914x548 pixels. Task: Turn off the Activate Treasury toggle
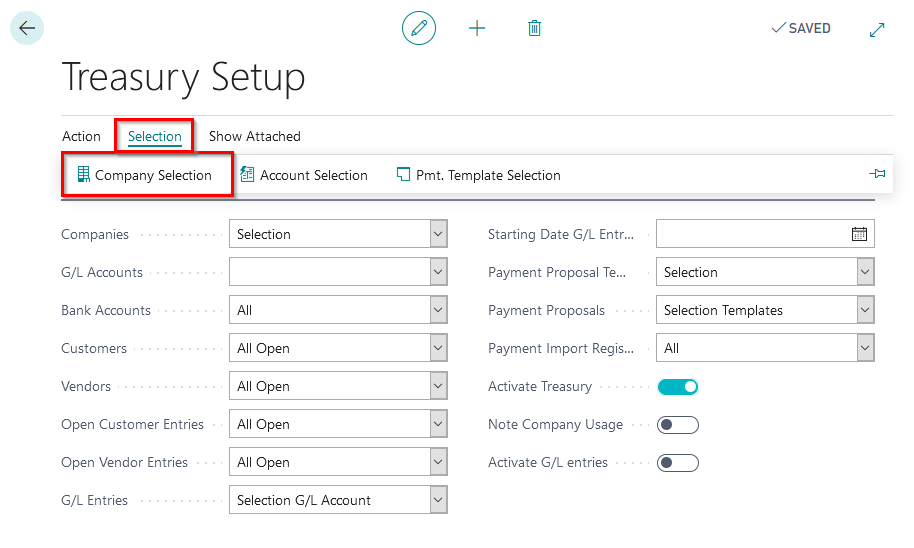click(x=678, y=386)
